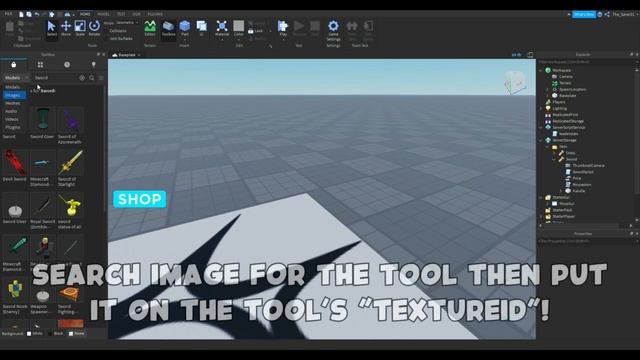Screen dimensions: 640x360
Task: Select the Select tool in ribbon
Action: coord(51,29)
